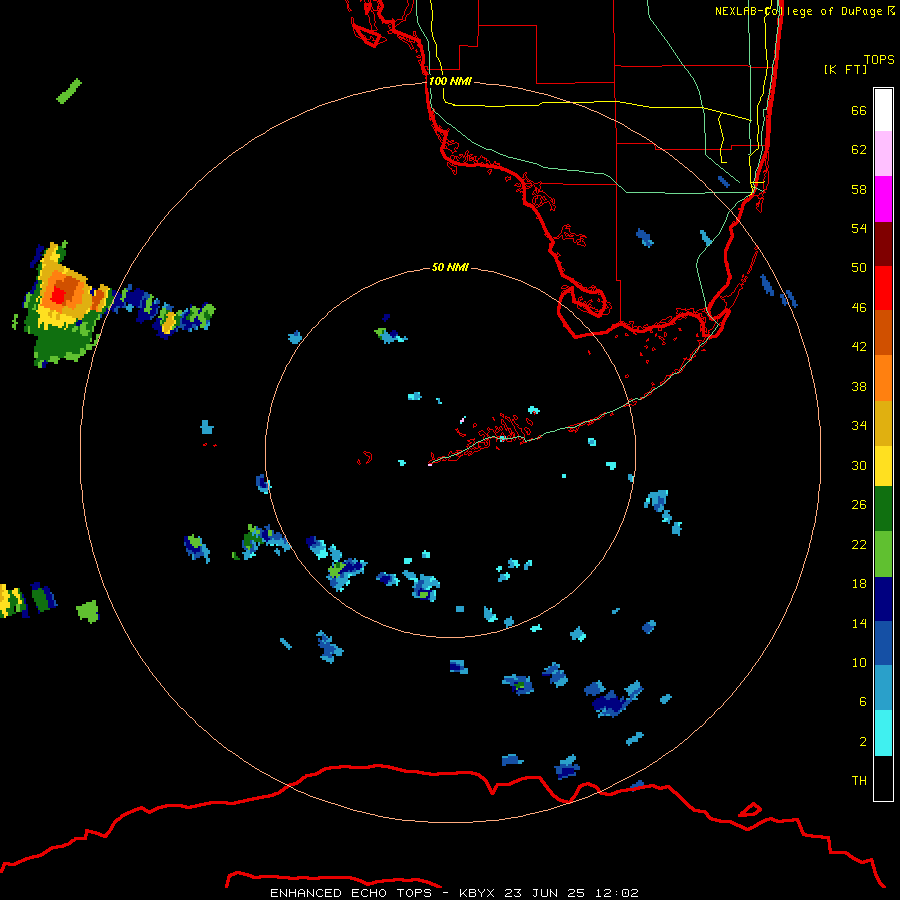This screenshot has width=900, height=900.
Task: Click the legend value "22"
Action: pyautogui.click(x=859, y=544)
